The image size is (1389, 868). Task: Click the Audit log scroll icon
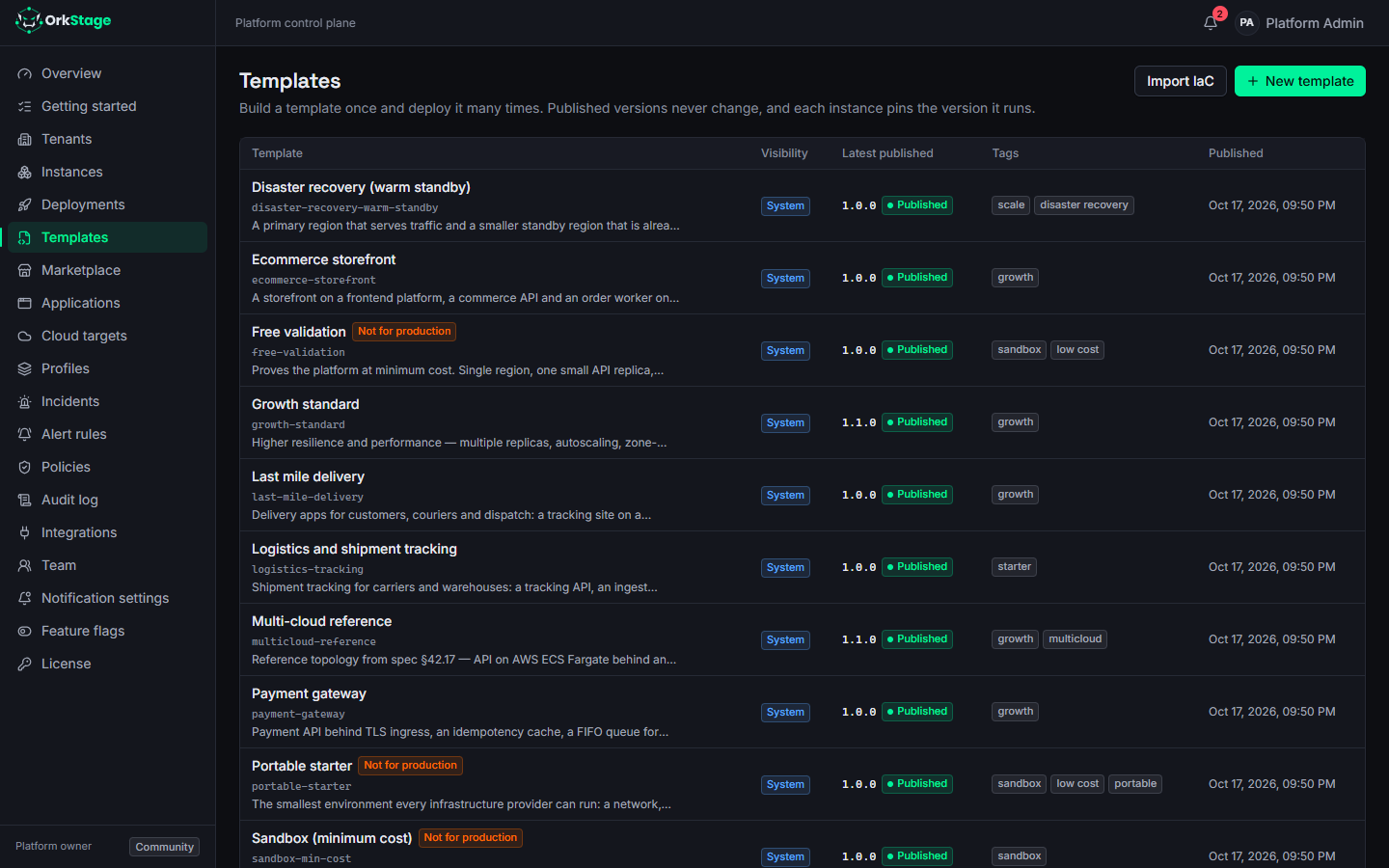point(25,500)
